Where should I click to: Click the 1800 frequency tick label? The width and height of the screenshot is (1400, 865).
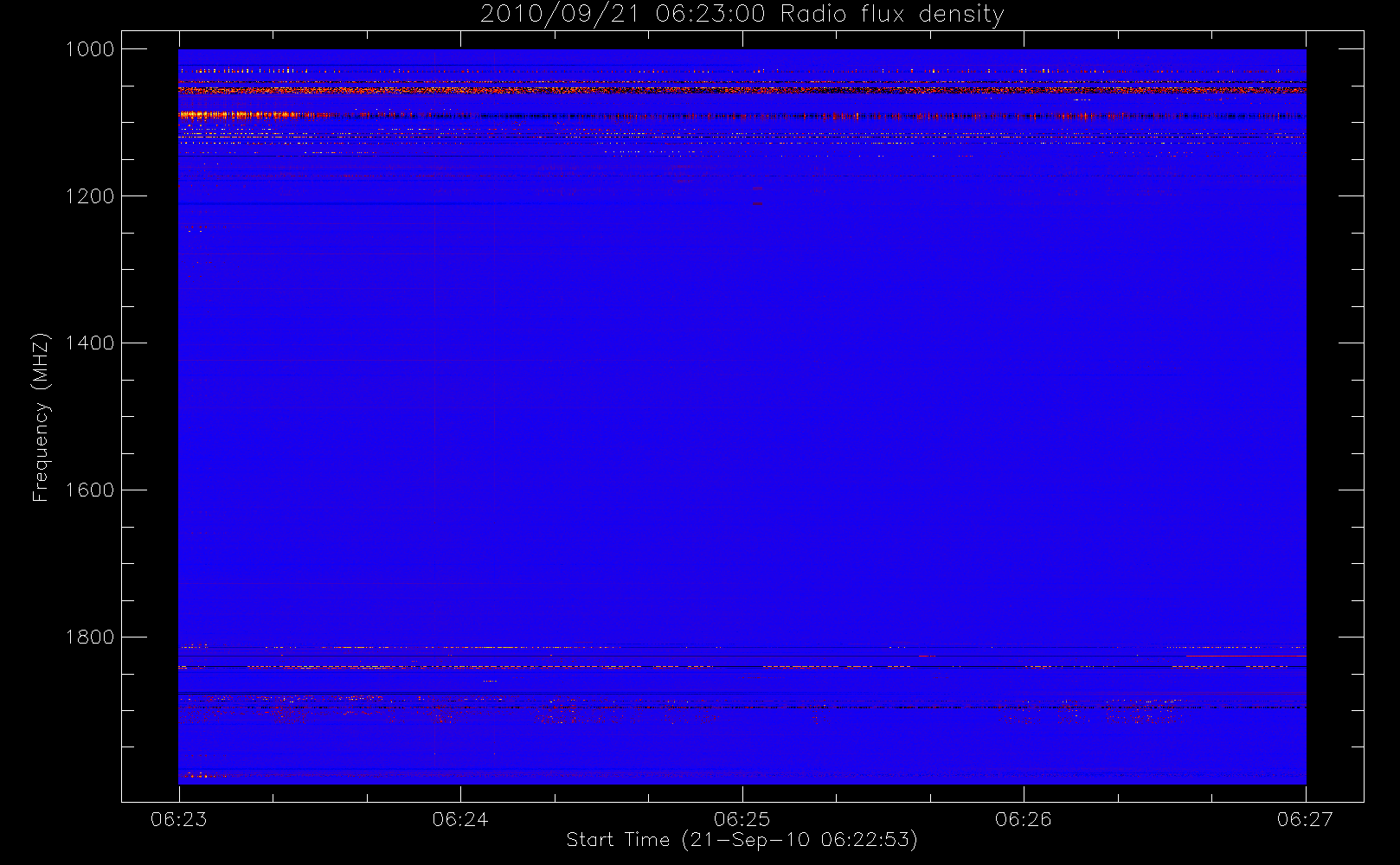(x=90, y=638)
